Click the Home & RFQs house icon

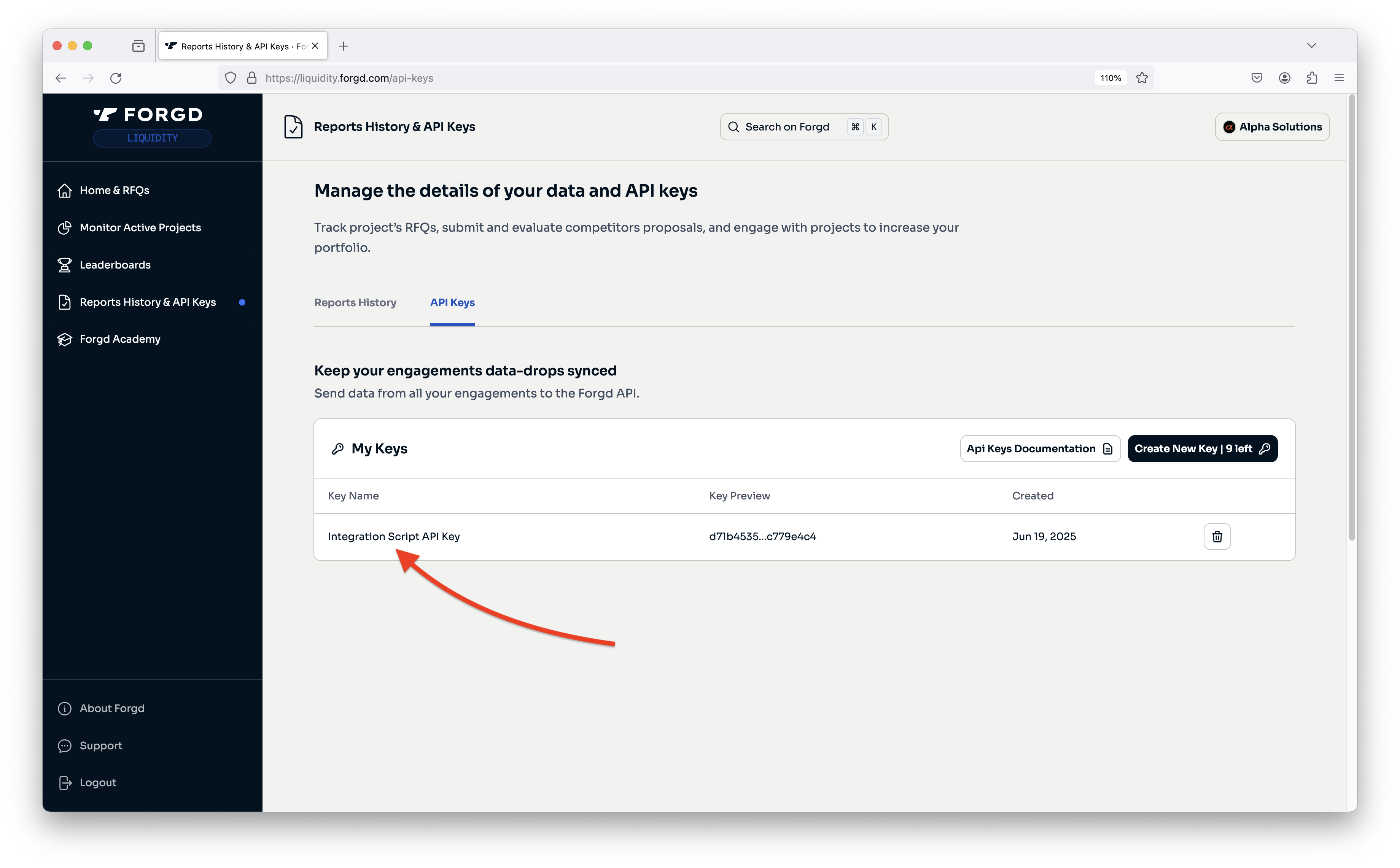pos(64,191)
